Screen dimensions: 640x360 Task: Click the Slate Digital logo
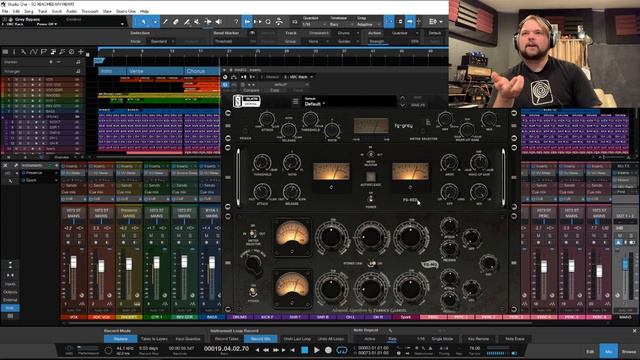click(x=247, y=101)
